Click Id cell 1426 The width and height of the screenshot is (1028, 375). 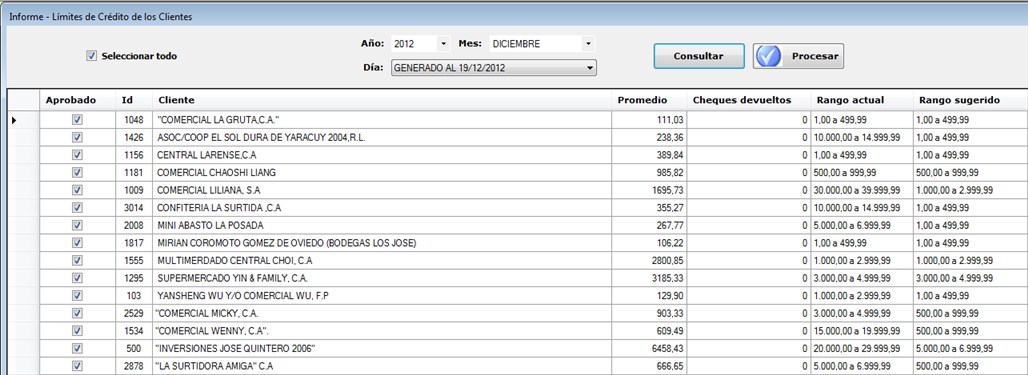[134, 138]
